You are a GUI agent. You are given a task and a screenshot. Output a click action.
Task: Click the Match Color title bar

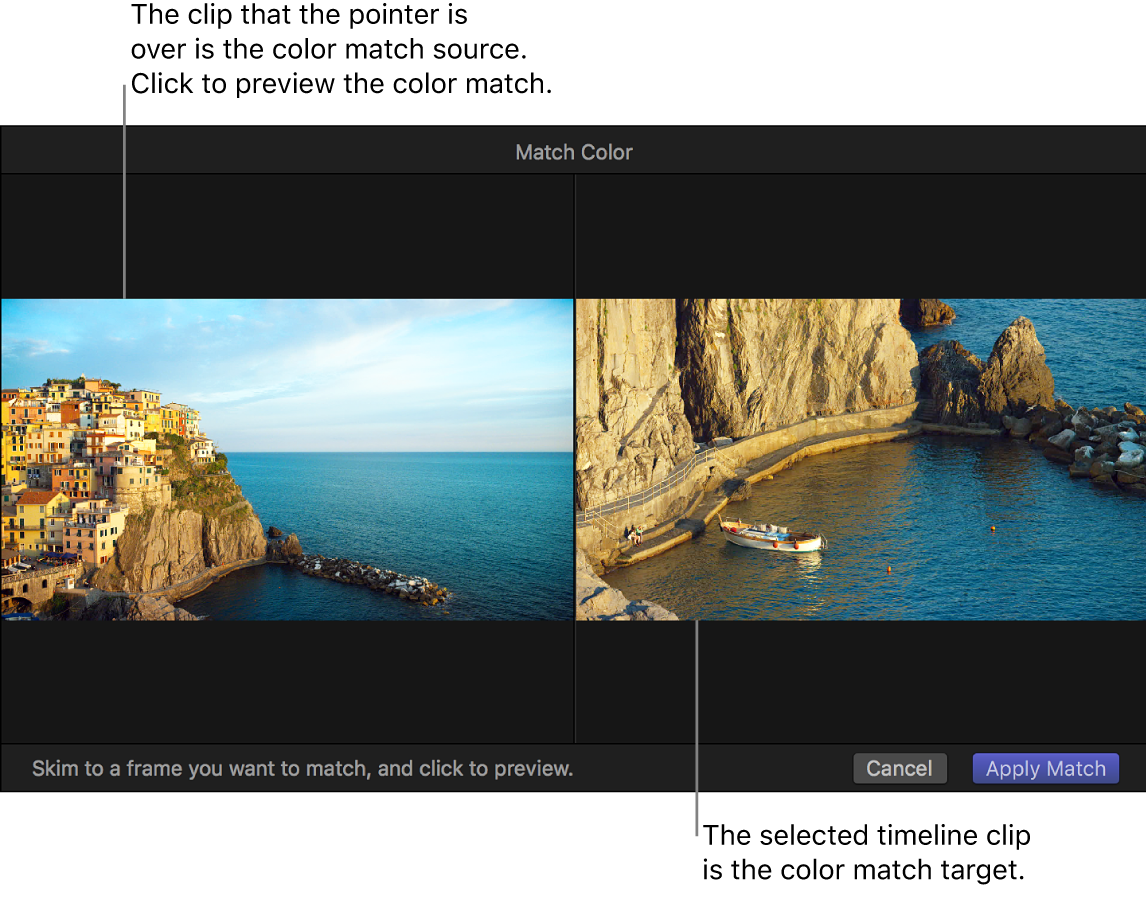click(x=573, y=151)
